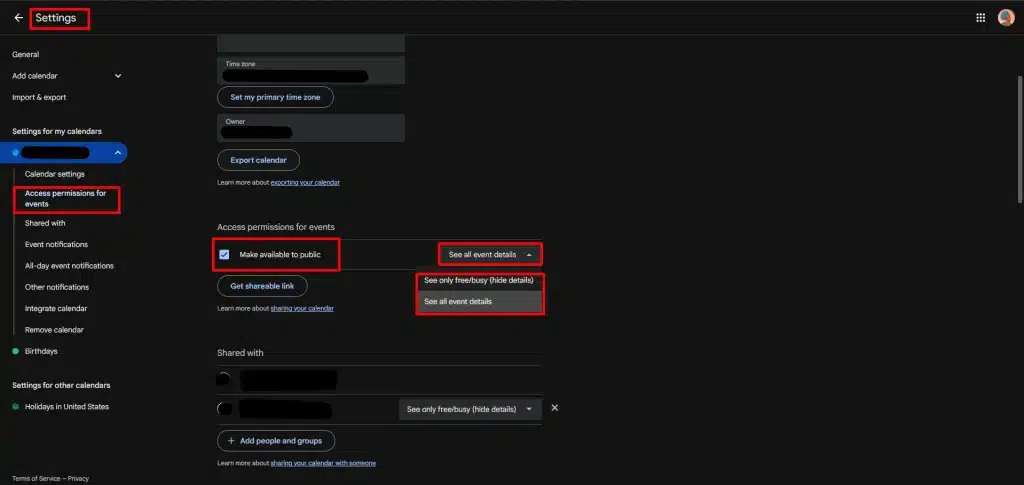
Task: Open shared person's free/busy permission dropdown
Action: tap(470, 409)
